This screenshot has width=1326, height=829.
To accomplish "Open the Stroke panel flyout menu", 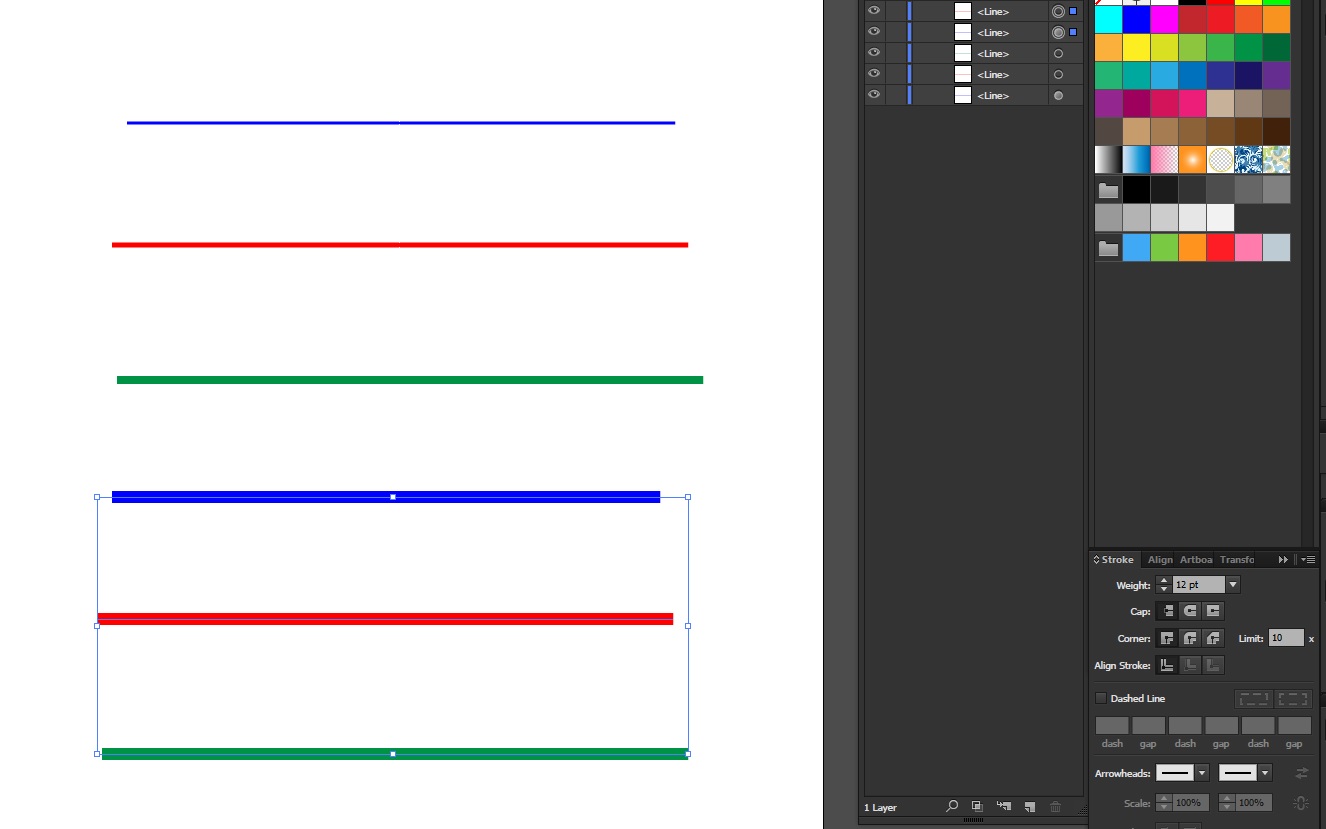I will pyautogui.click(x=1308, y=559).
